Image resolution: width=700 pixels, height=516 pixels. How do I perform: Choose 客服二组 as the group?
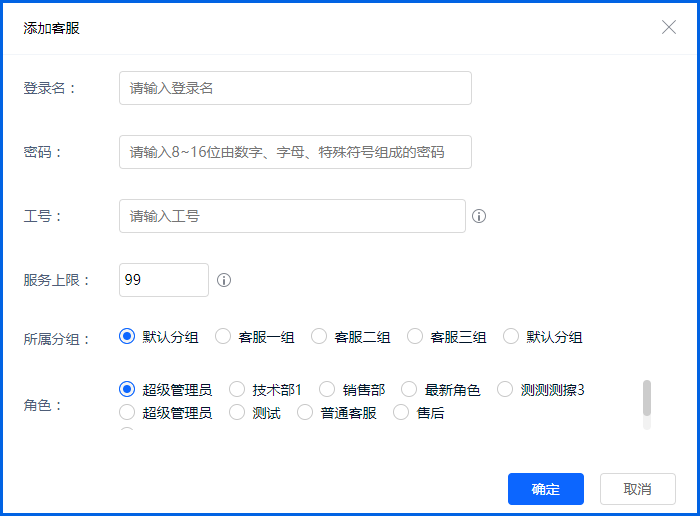319,336
